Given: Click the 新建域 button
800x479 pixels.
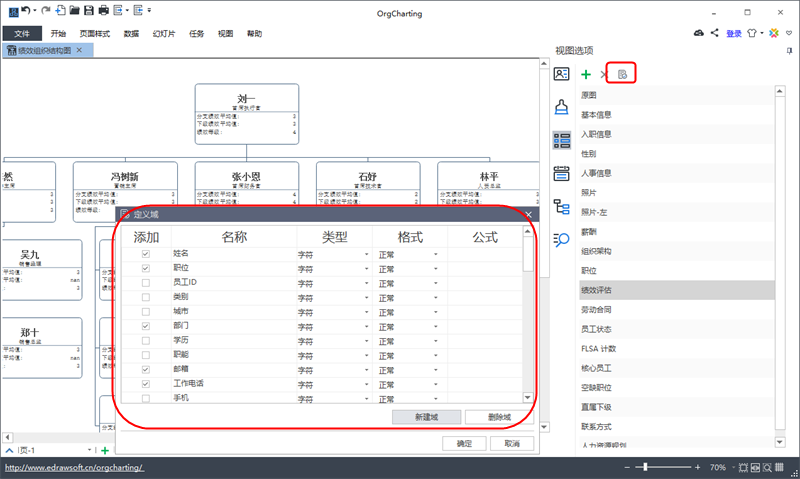Looking at the screenshot, I should coord(427,417).
